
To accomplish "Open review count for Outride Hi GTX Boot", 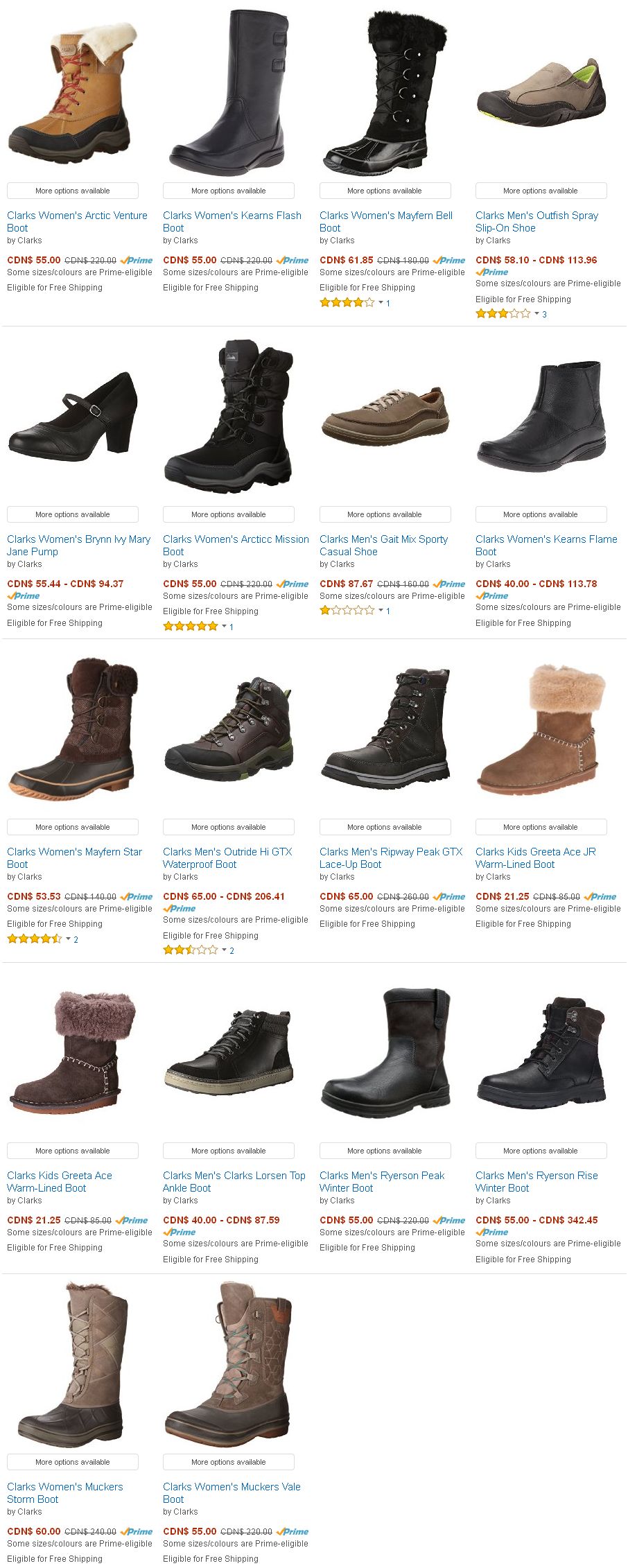I will click(x=232, y=951).
